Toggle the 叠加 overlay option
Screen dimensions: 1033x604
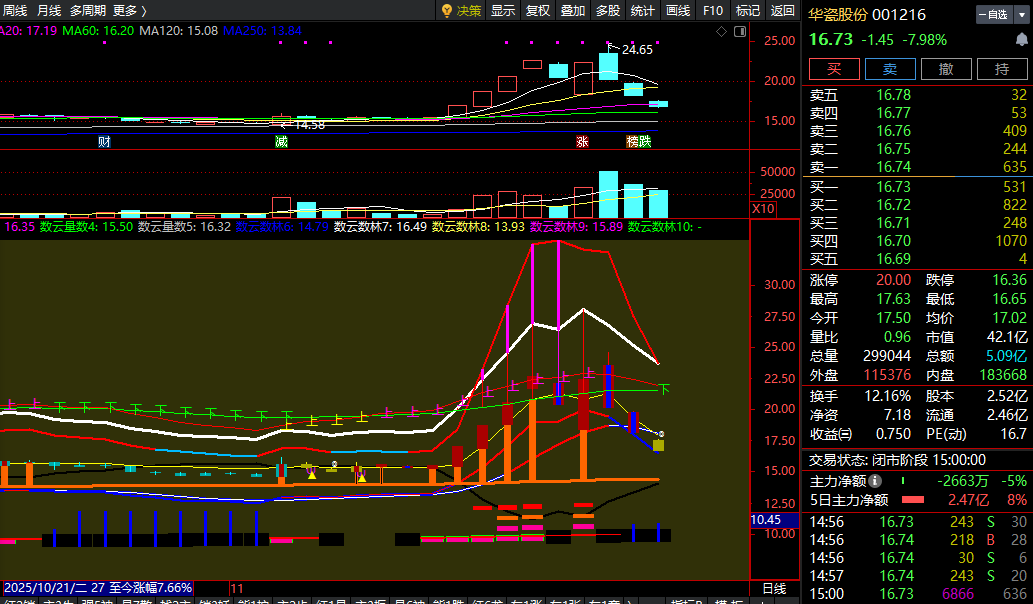tap(573, 11)
